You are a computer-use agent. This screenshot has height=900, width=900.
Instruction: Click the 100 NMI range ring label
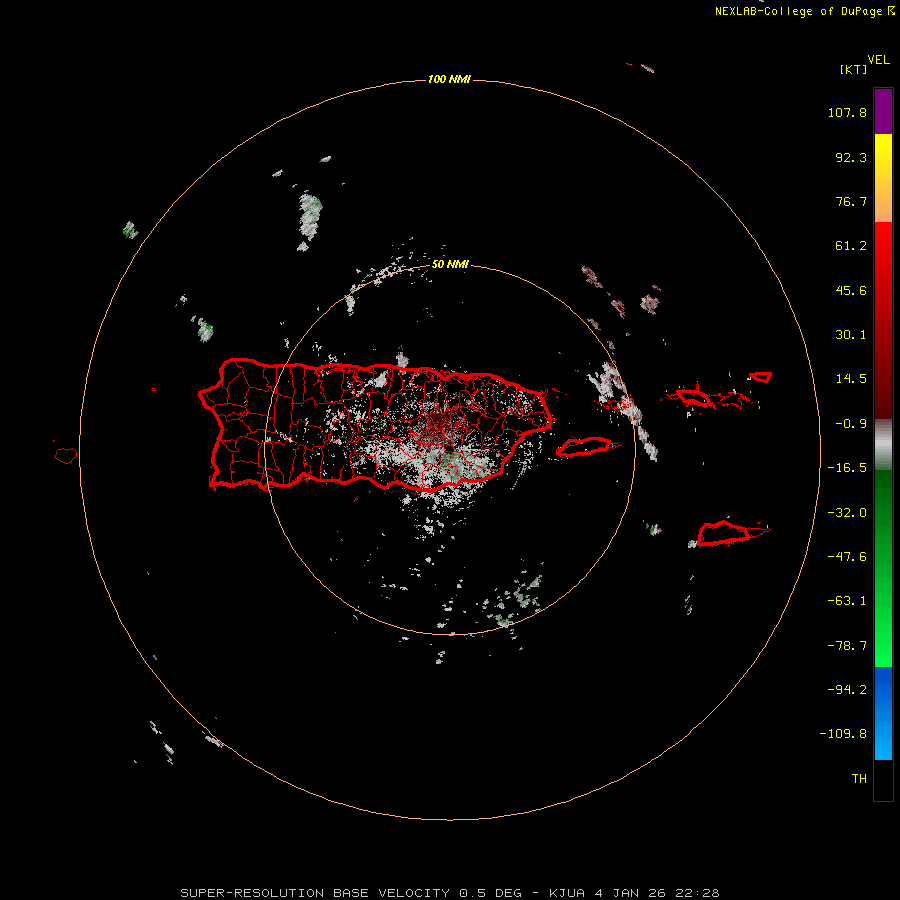point(449,79)
